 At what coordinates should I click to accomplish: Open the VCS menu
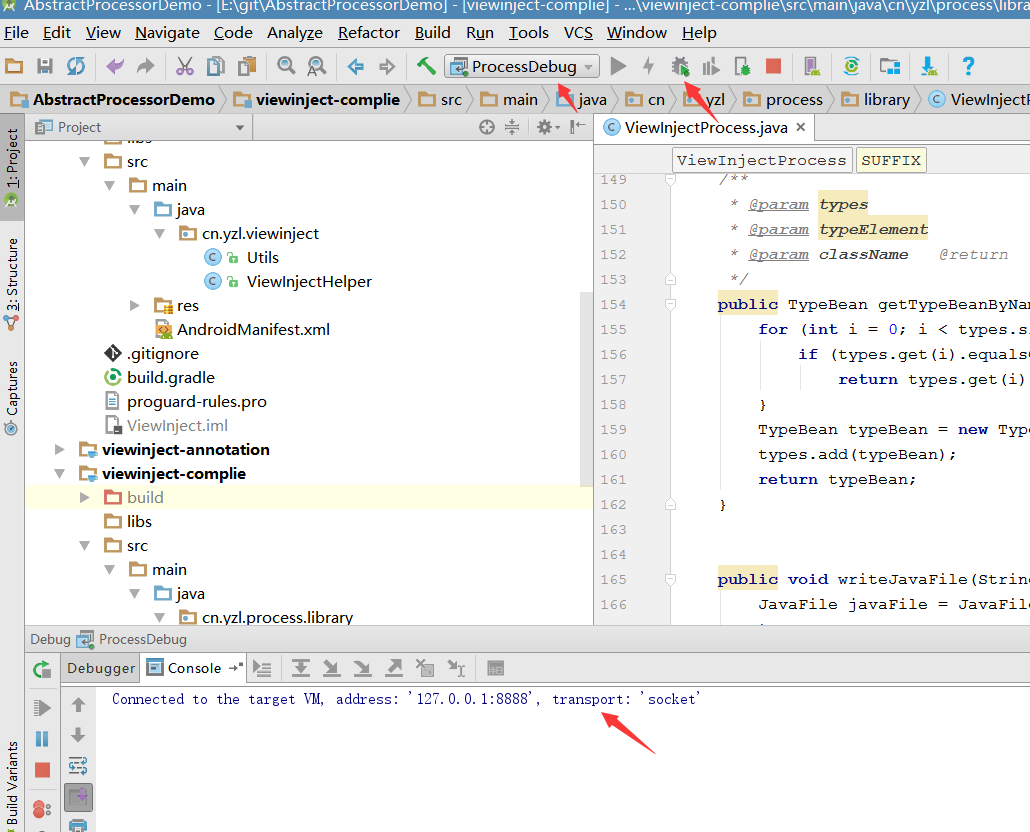[x=578, y=33]
